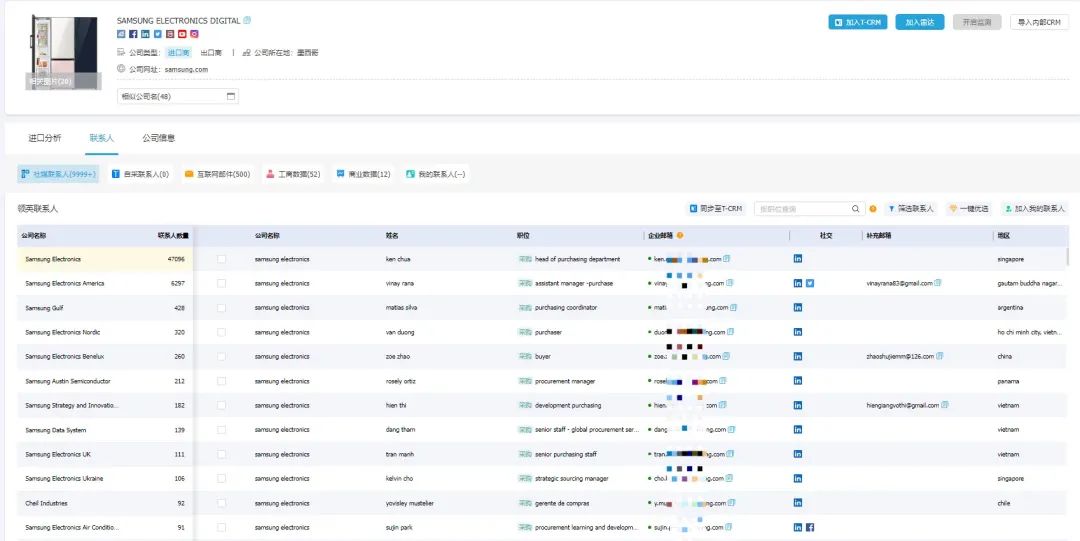Open Facebook icon in sujin park's row

pyautogui.click(x=810, y=527)
